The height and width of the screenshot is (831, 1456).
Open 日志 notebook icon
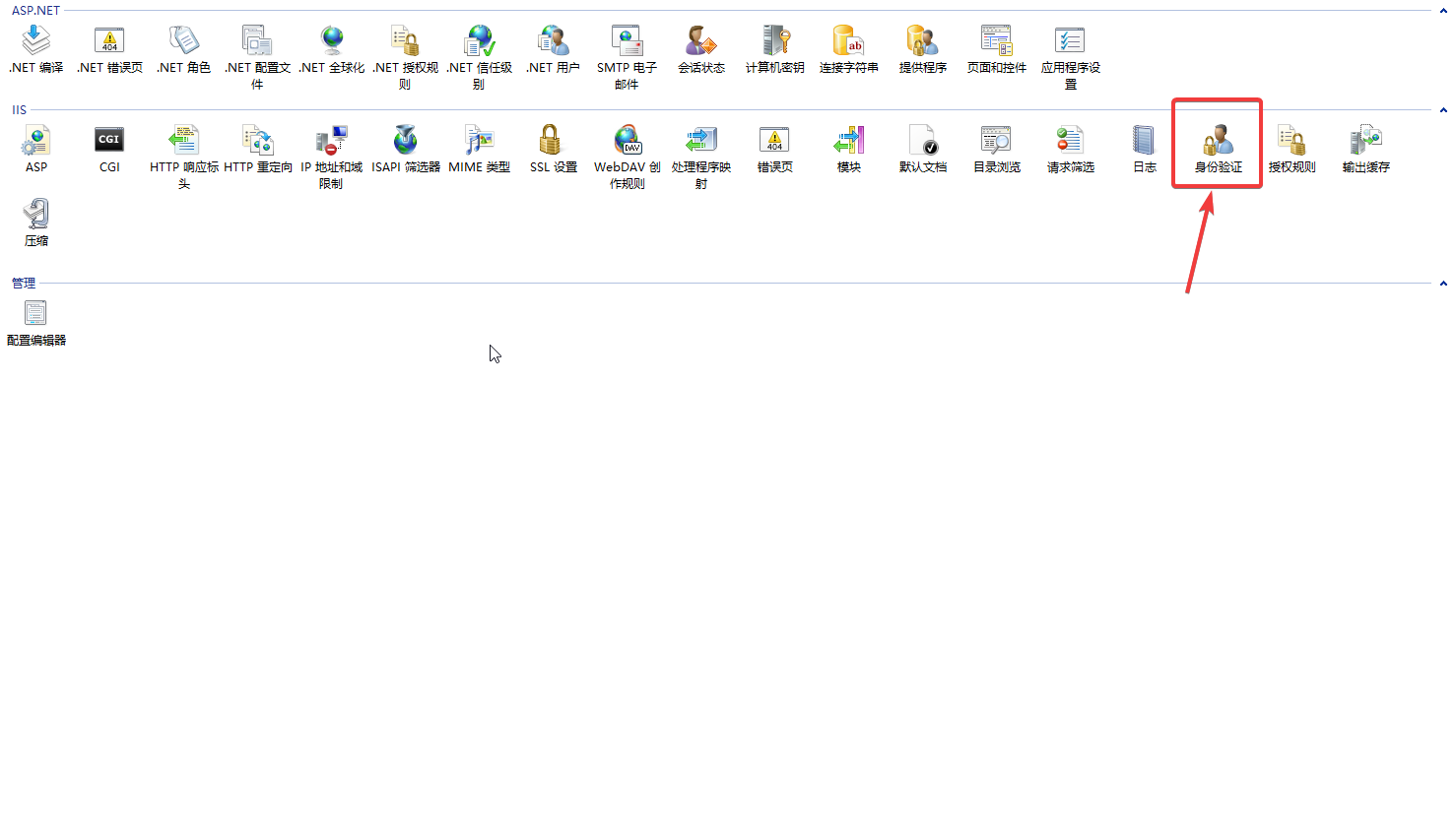point(1144,140)
